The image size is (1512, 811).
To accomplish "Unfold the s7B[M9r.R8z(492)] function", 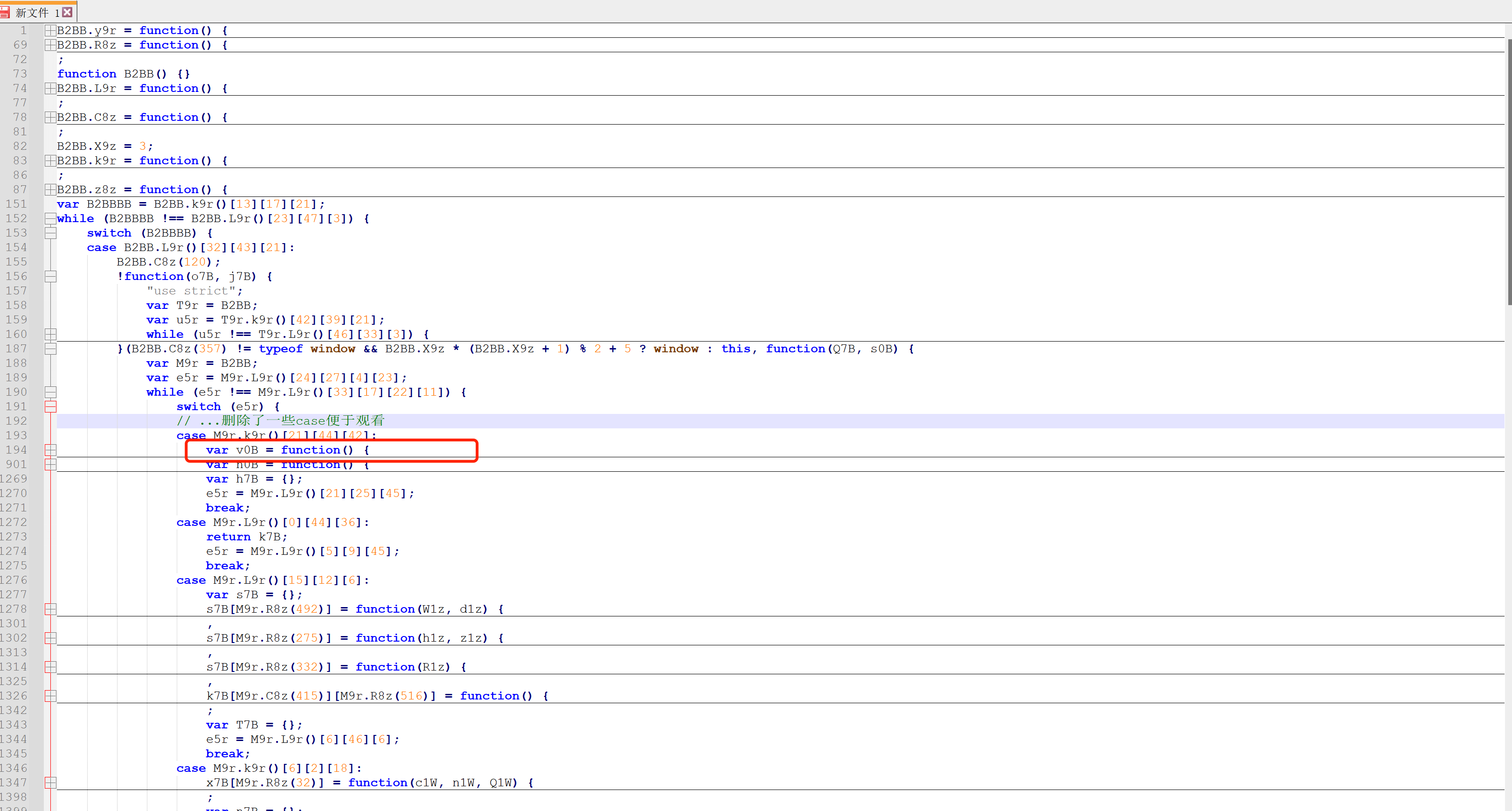I will click(50, 609).
